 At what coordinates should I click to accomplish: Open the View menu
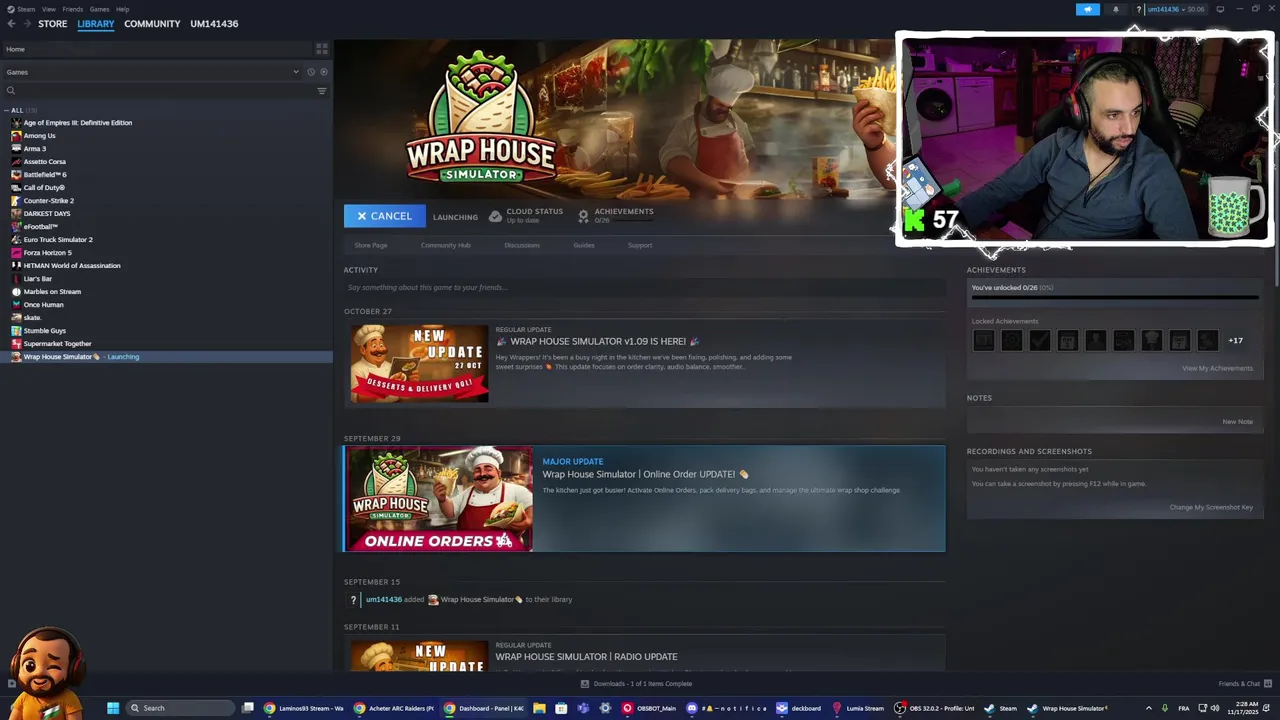click(x=48, y=9)
